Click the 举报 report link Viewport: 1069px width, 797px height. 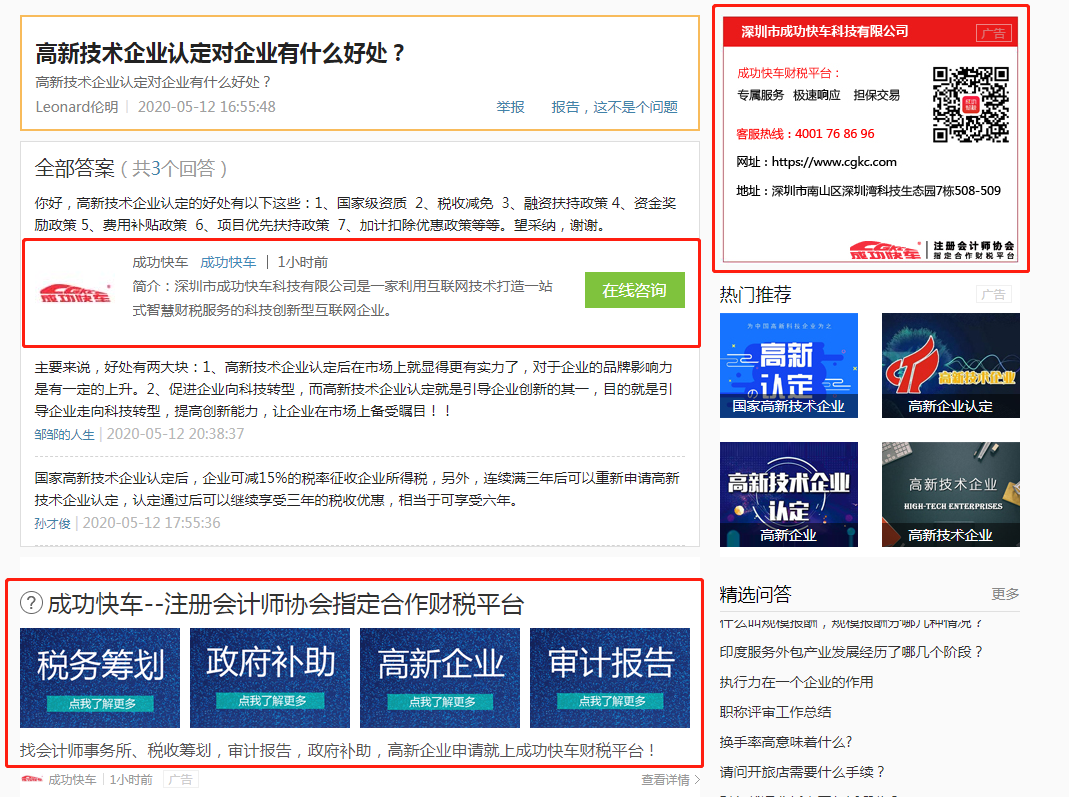pos(510,107)
